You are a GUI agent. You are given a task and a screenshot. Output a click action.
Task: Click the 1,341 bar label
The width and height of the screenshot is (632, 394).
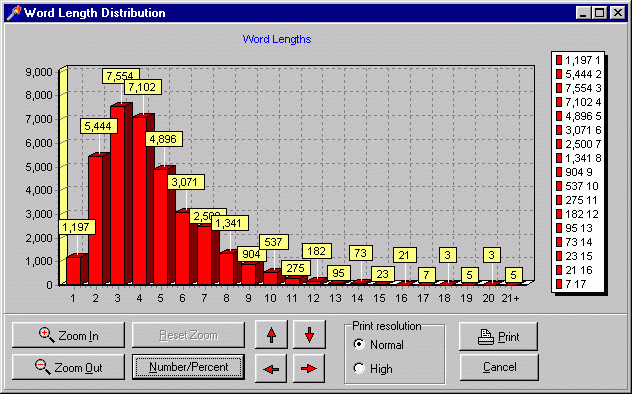tap(230, 223)
